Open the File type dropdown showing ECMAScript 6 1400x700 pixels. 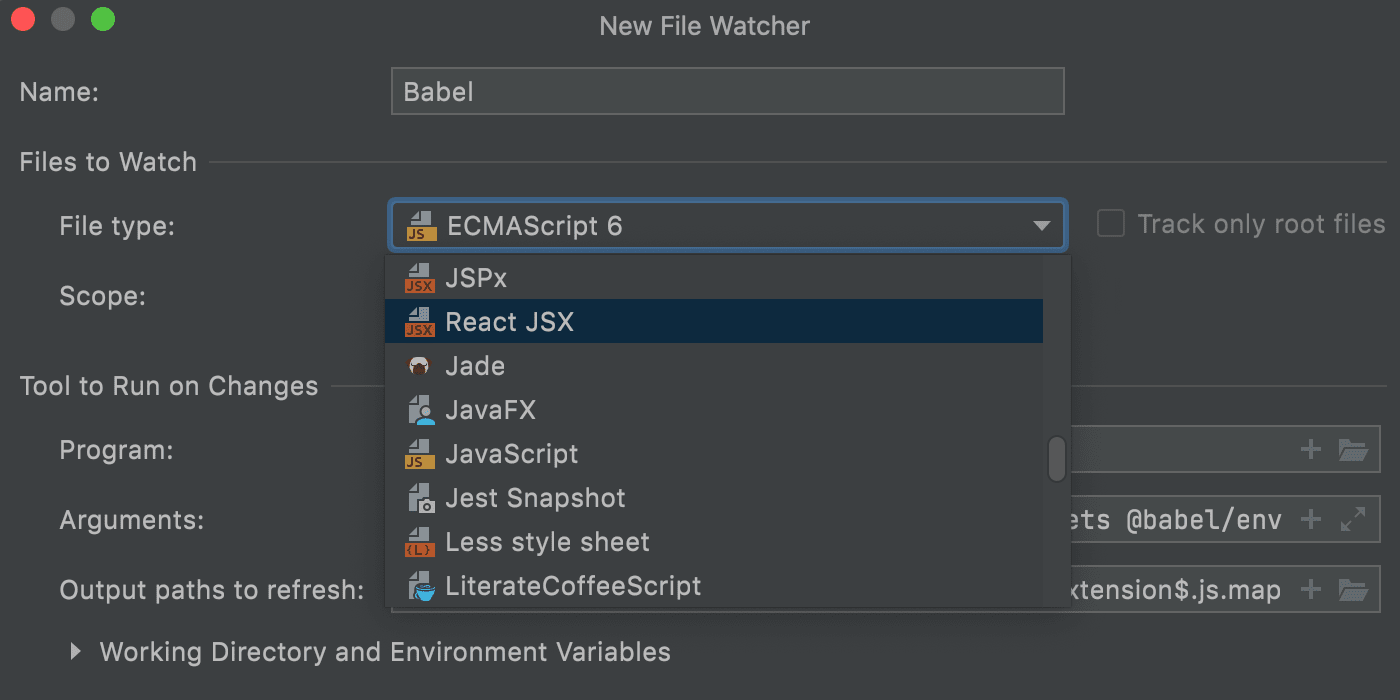pyautogui.click(x=727, y=226)
